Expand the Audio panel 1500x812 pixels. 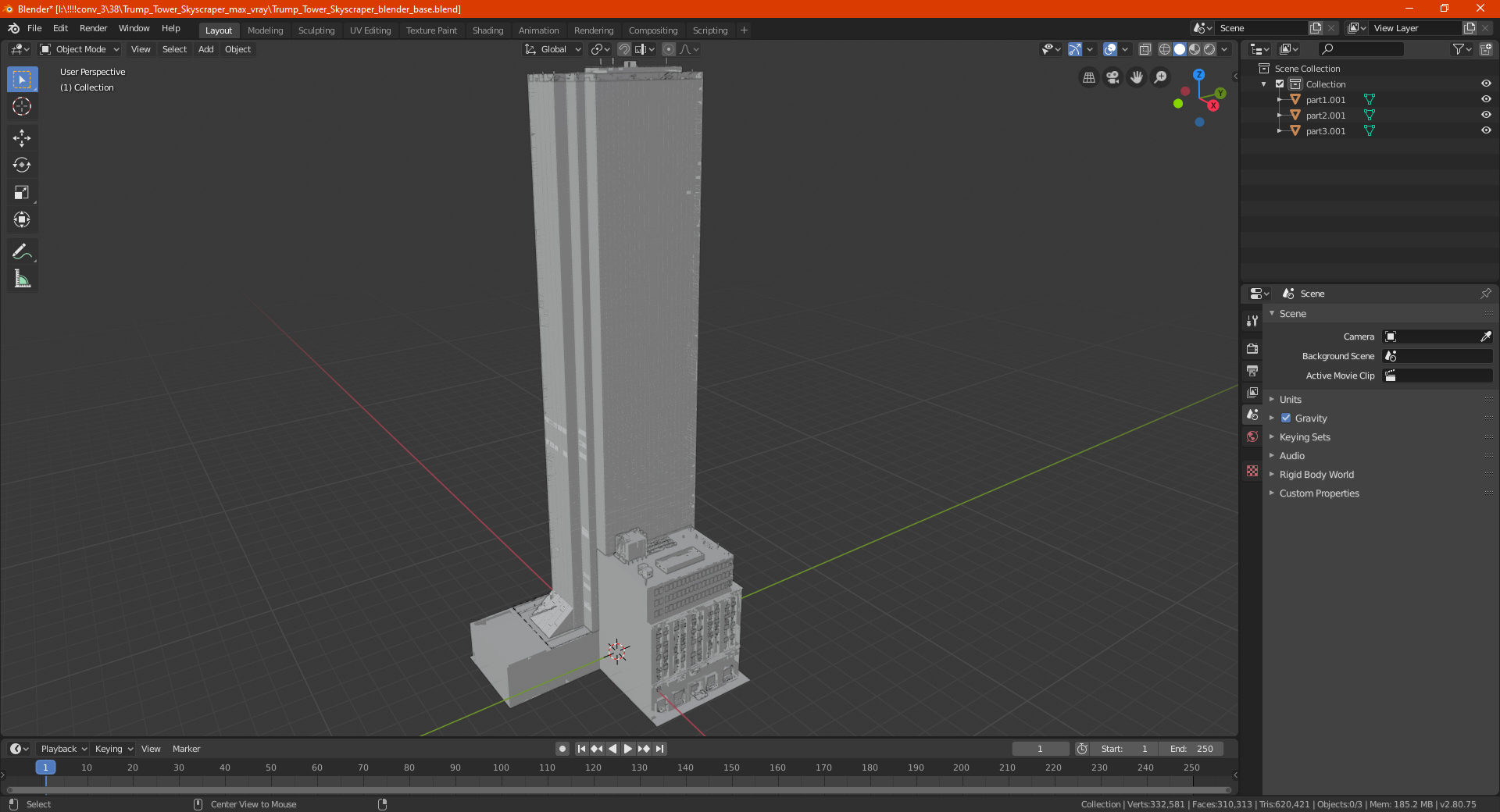1291,455
